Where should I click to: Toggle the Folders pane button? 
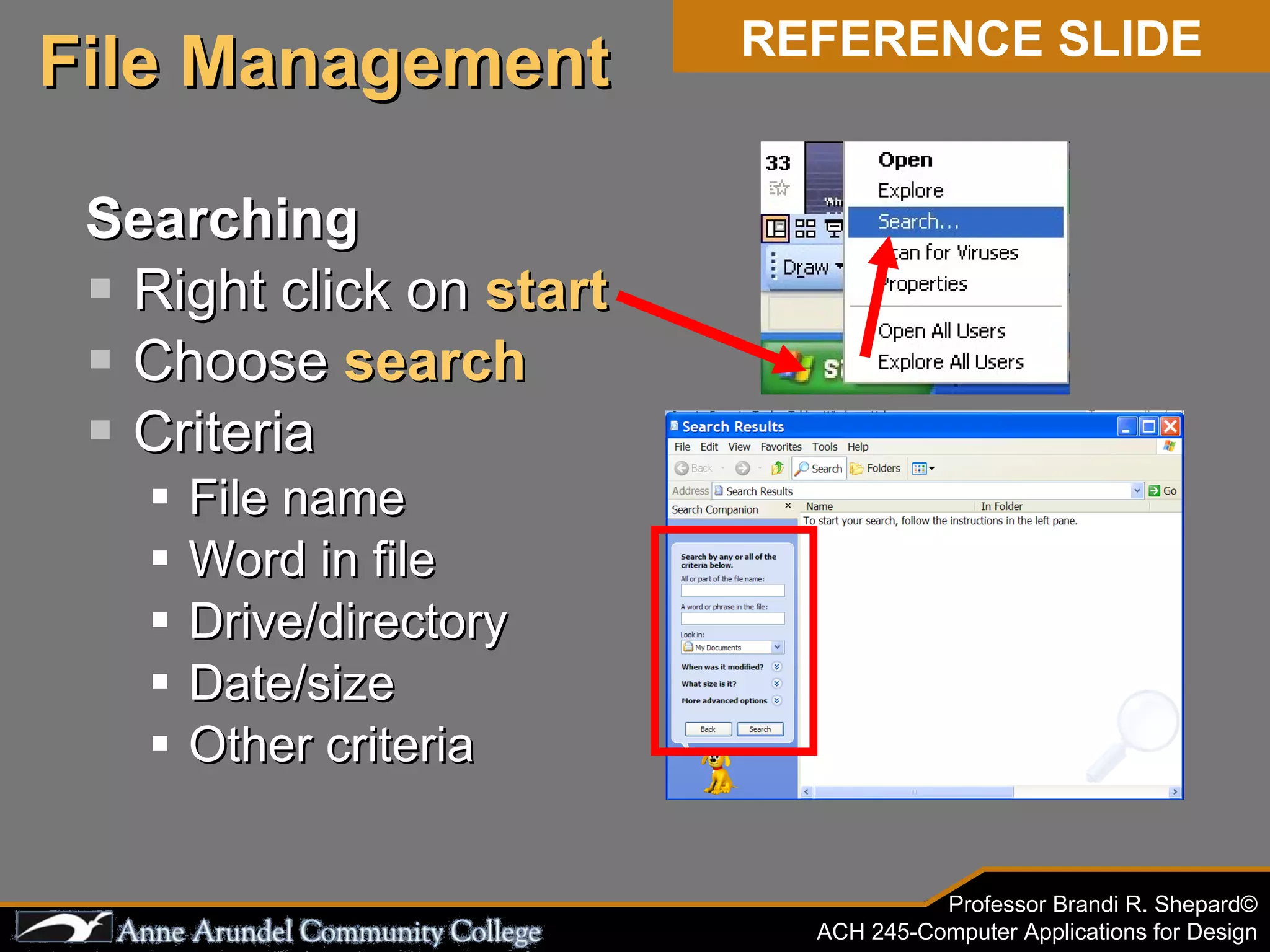(x=875, y=469)
